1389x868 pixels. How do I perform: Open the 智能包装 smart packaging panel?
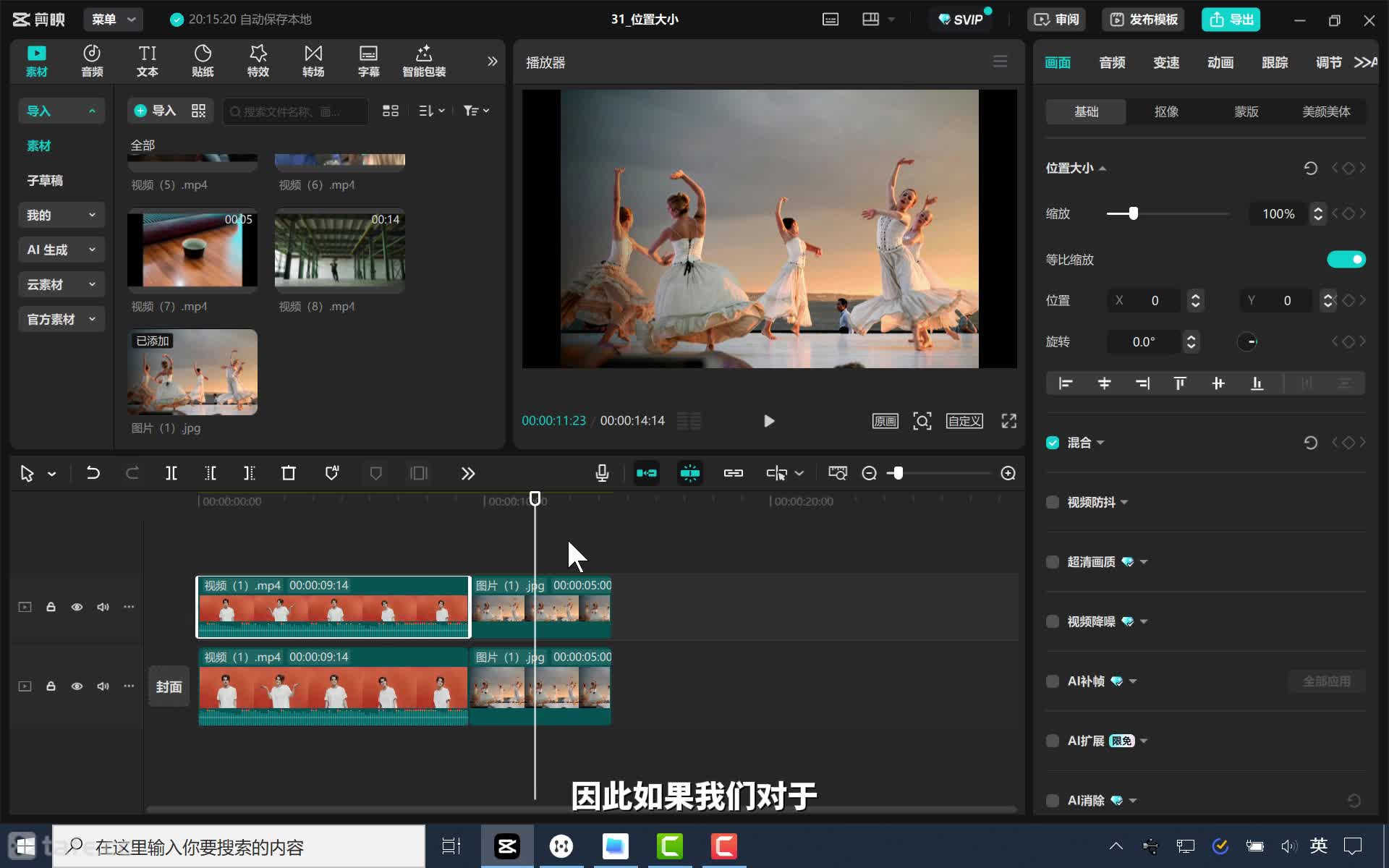[x=424, y=61]
